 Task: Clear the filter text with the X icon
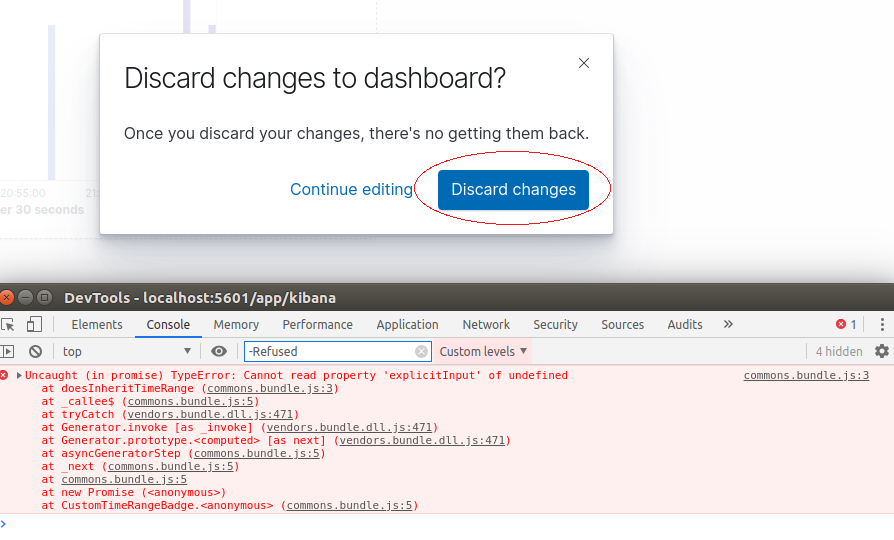[x=421, y=351]
